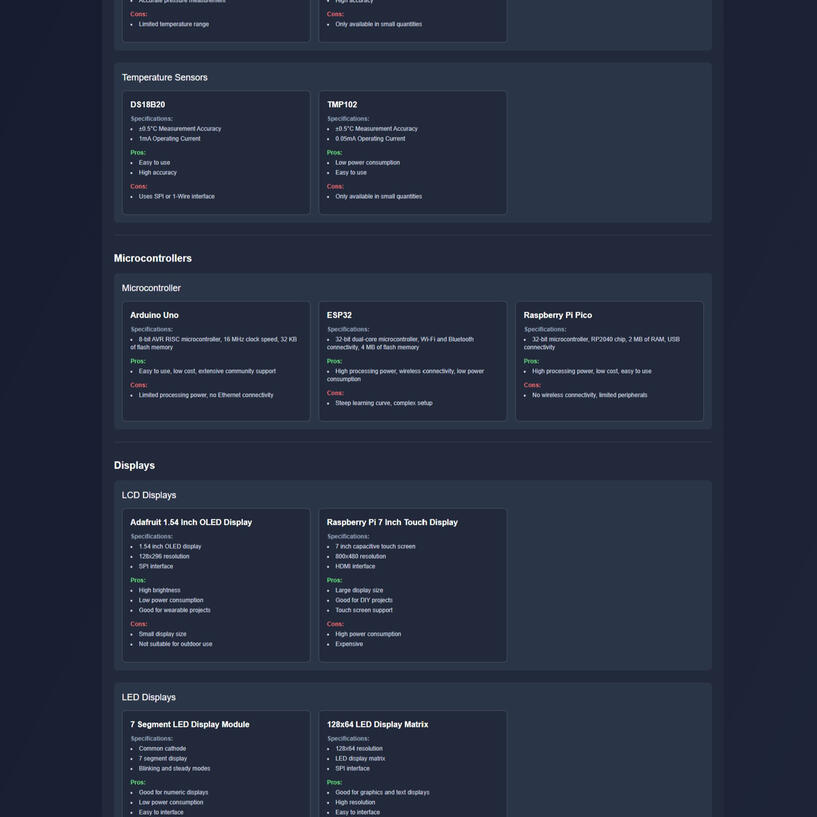Select 7 Segment LED Display Module title
This screenshot has width=817, height=817.
click(190, 724)
